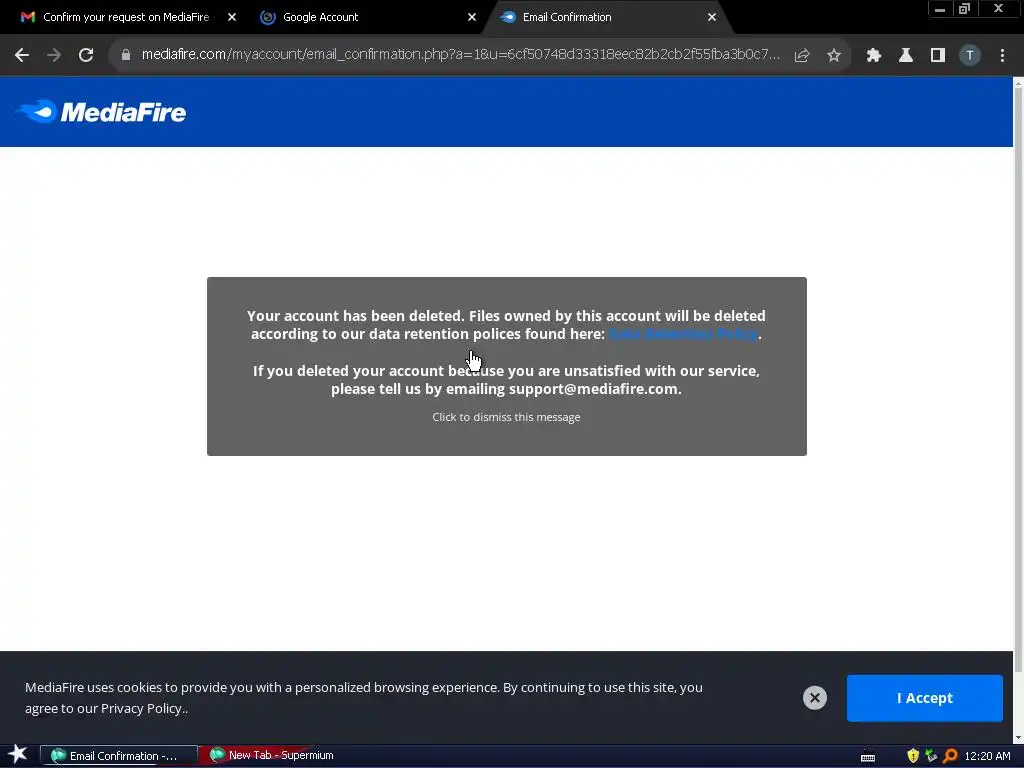The width and height of the screenshot is (1024, 768).
Task: Click the page vertical scrollbar
Action: pyautogui.click(x=1018, y=379)
